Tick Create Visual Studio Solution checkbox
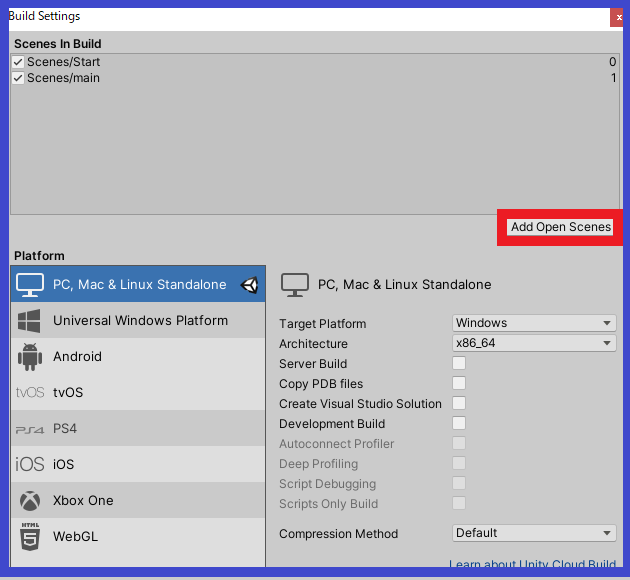This screenshot has height=580, width=630. pyautogui.click(x=459, y=403)
